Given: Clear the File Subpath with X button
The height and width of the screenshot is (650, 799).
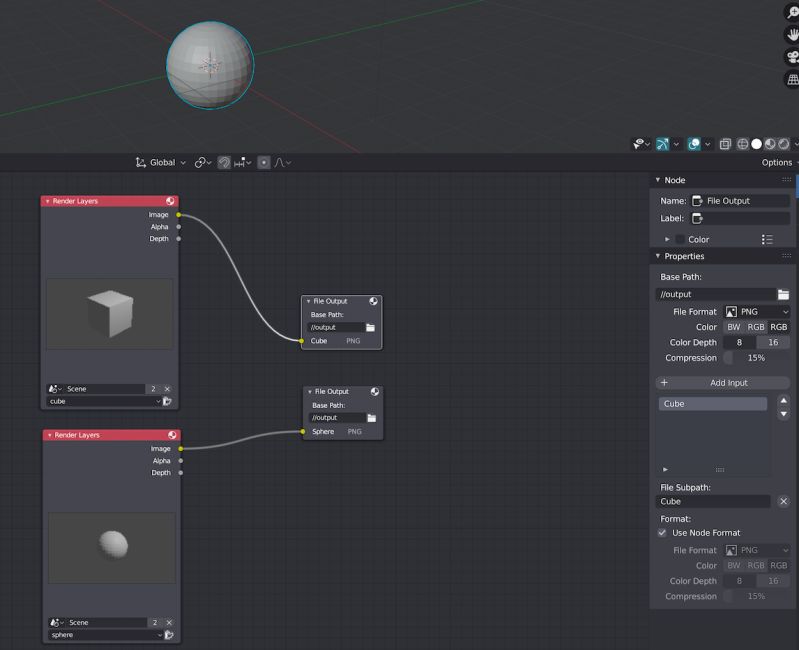Looking at the screenshot, I should point(784,501).
